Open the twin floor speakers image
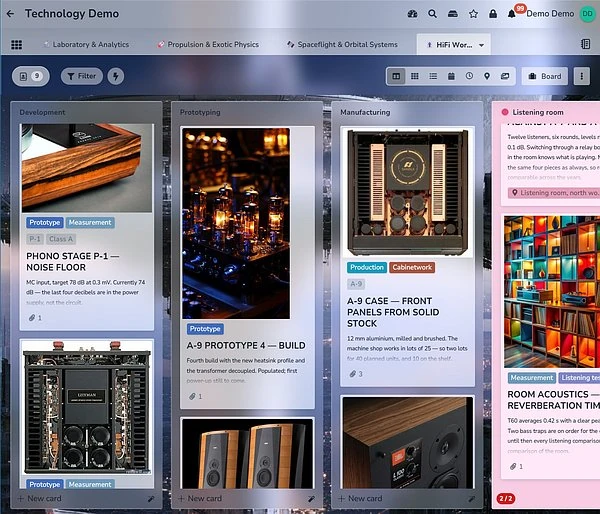This screenshot has width=600, height=514. click(248, 454)
